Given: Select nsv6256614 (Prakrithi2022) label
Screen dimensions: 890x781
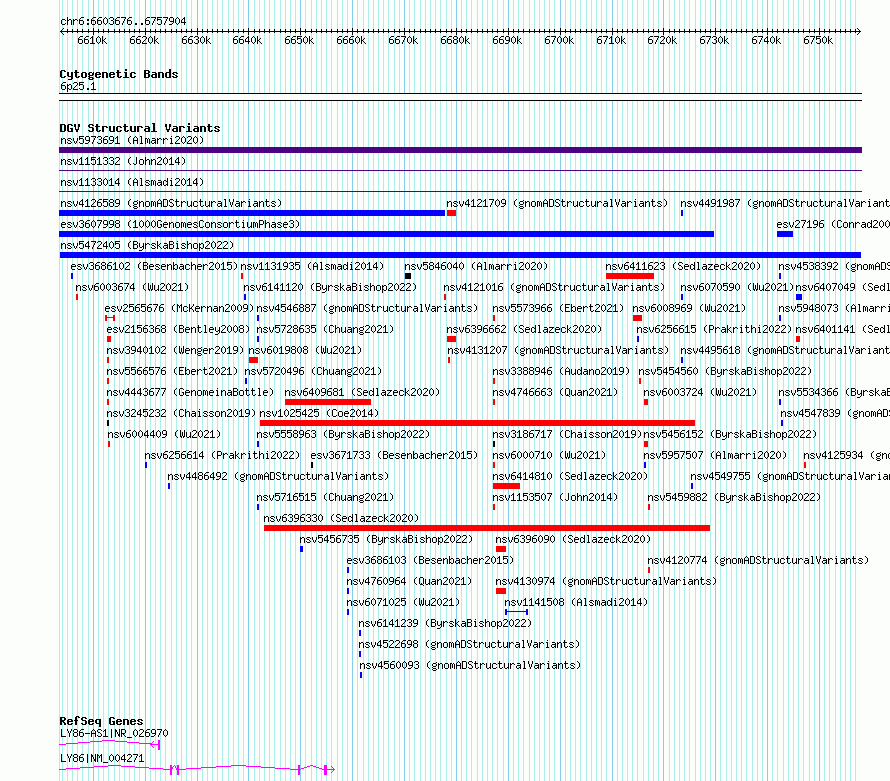Looking at the screenshot, I should pos(222,455).
